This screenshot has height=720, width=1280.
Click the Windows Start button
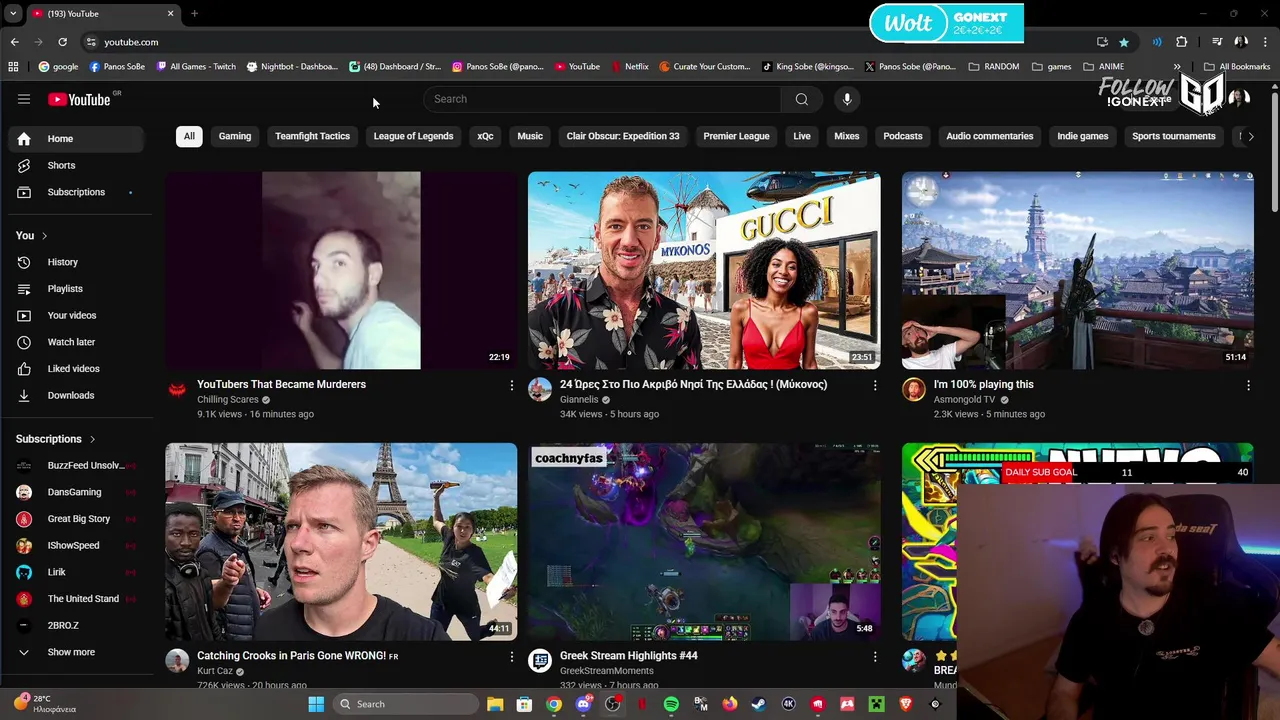[316, 704]
